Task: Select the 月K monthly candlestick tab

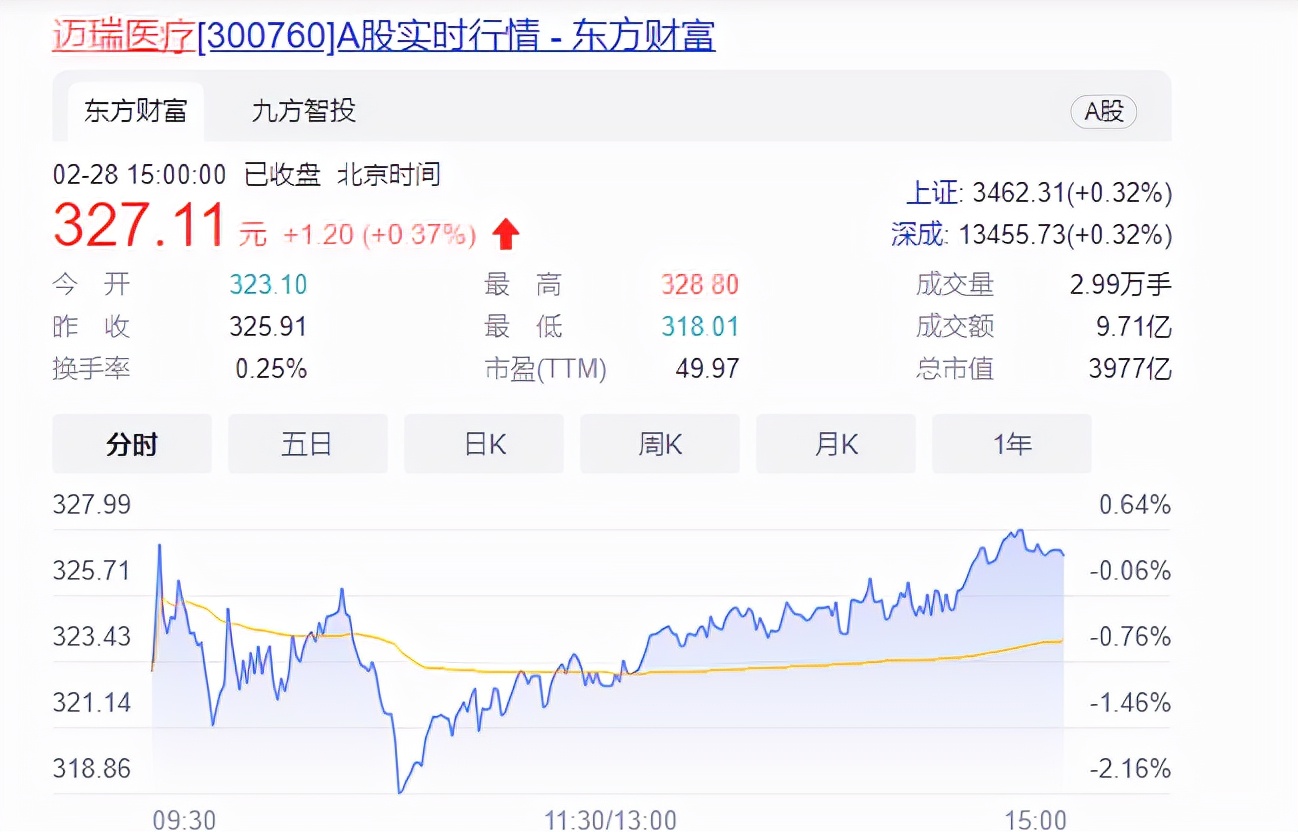Action: coord(836,444)
